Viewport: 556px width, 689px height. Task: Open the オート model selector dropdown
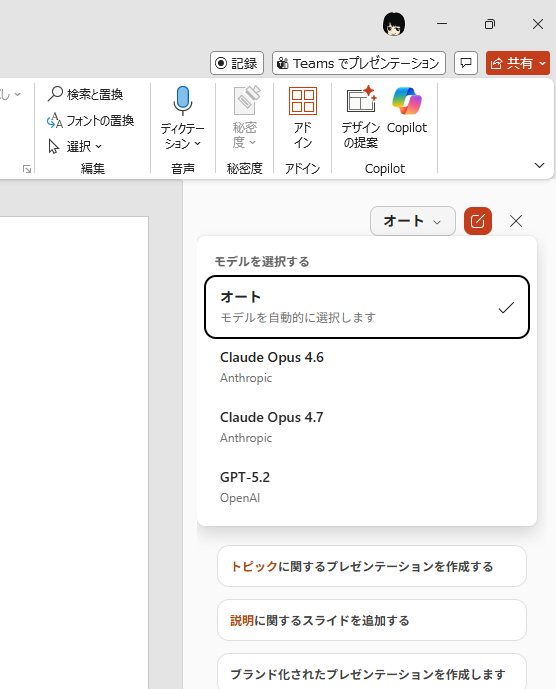[x=412, y=221]
